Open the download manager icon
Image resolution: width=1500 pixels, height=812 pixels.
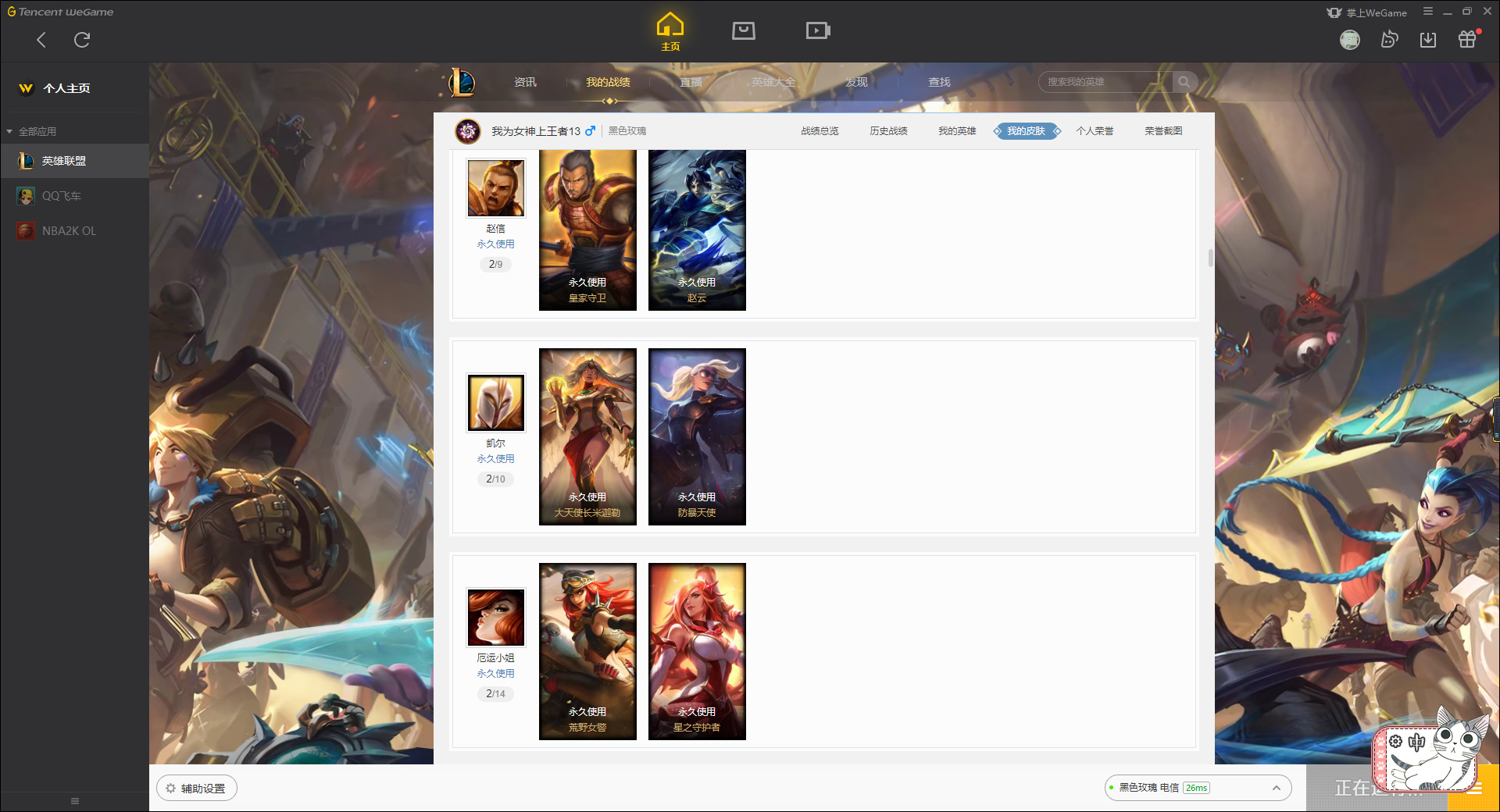pos(1428,40)
